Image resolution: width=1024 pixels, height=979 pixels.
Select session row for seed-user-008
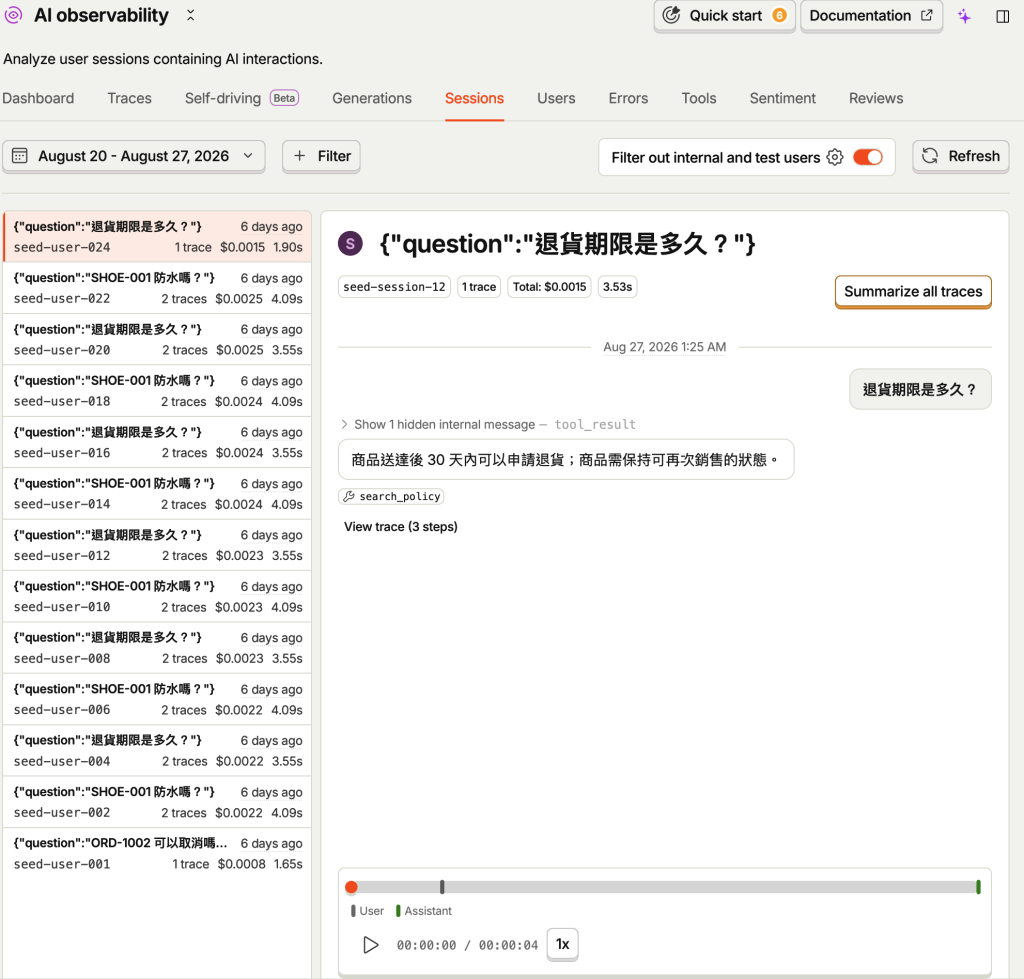(157, 648)
